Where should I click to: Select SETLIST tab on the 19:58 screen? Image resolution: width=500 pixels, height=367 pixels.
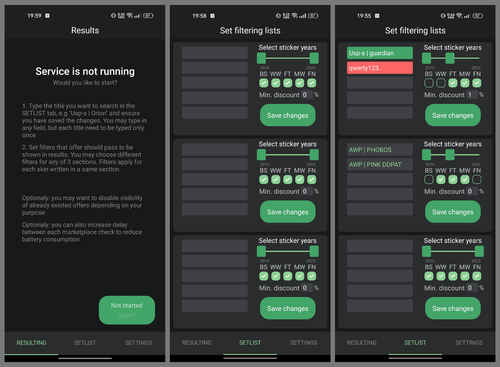(250, 343)
